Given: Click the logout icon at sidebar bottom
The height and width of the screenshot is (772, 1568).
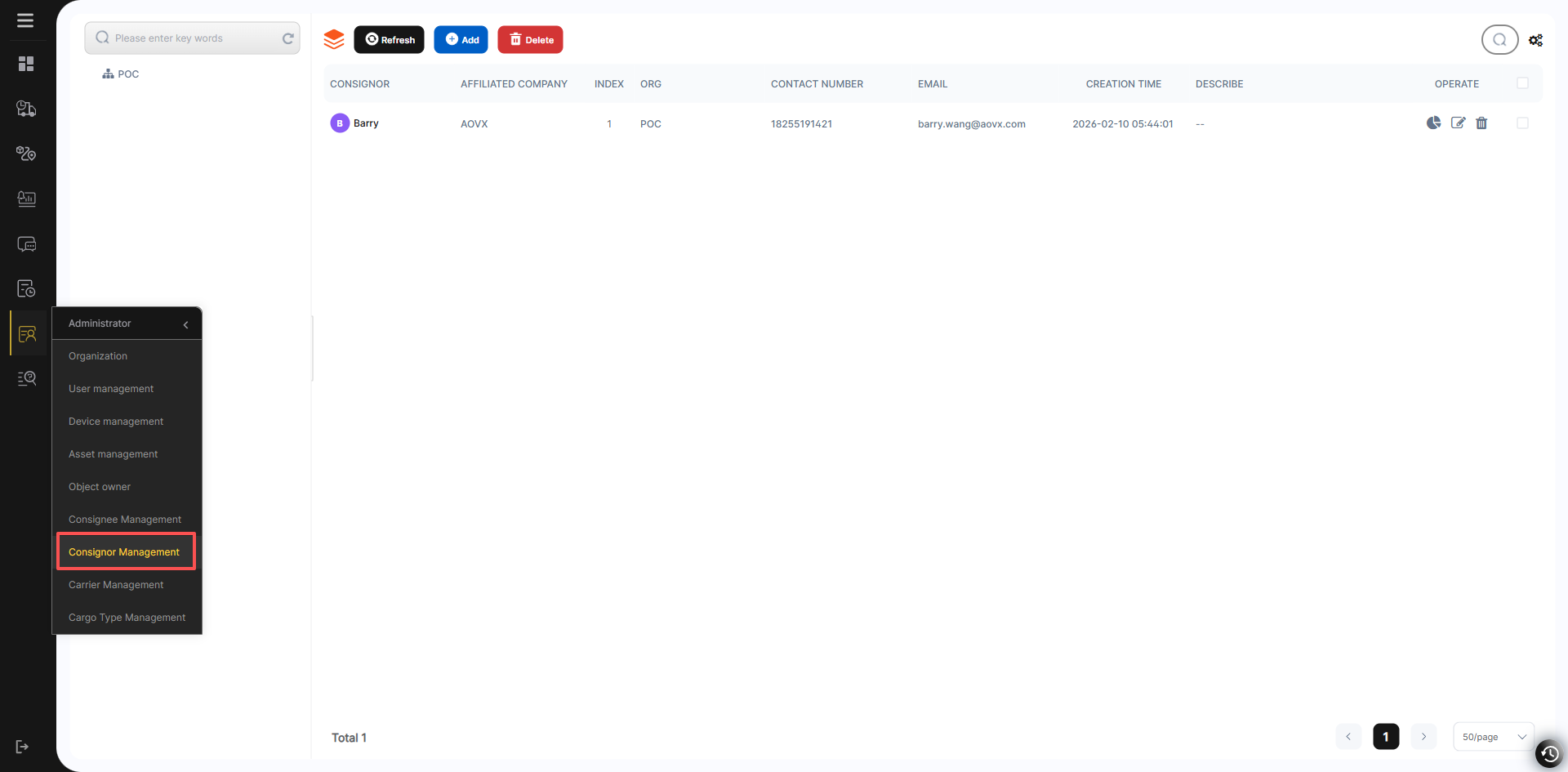Looking at the screenshot, I should [x=22, y=747].
